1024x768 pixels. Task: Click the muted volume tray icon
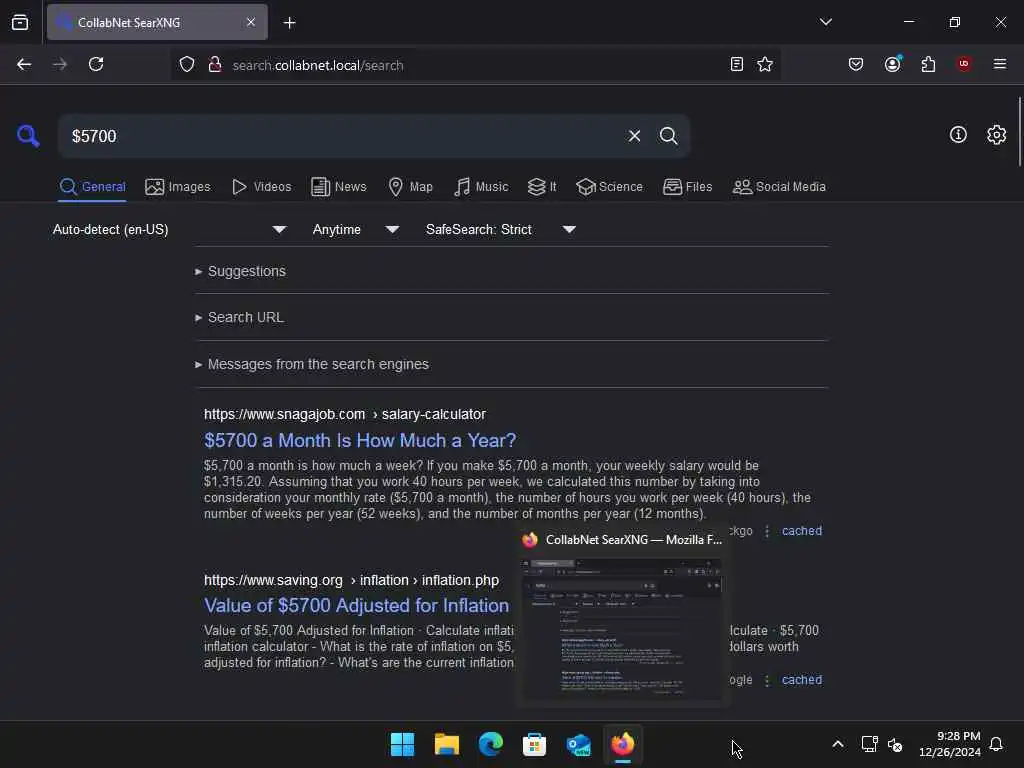click(x=895, y=744)
